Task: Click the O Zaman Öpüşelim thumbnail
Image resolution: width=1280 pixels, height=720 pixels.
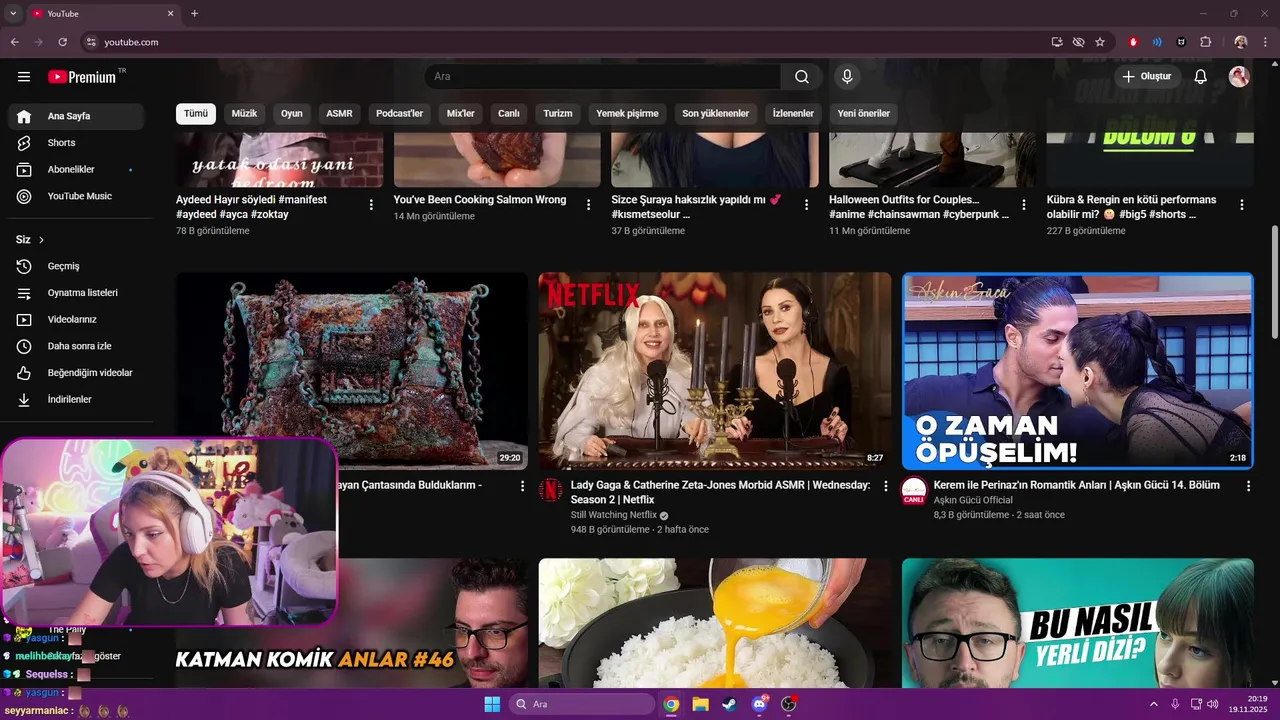Action: [x=1078, y=371]
